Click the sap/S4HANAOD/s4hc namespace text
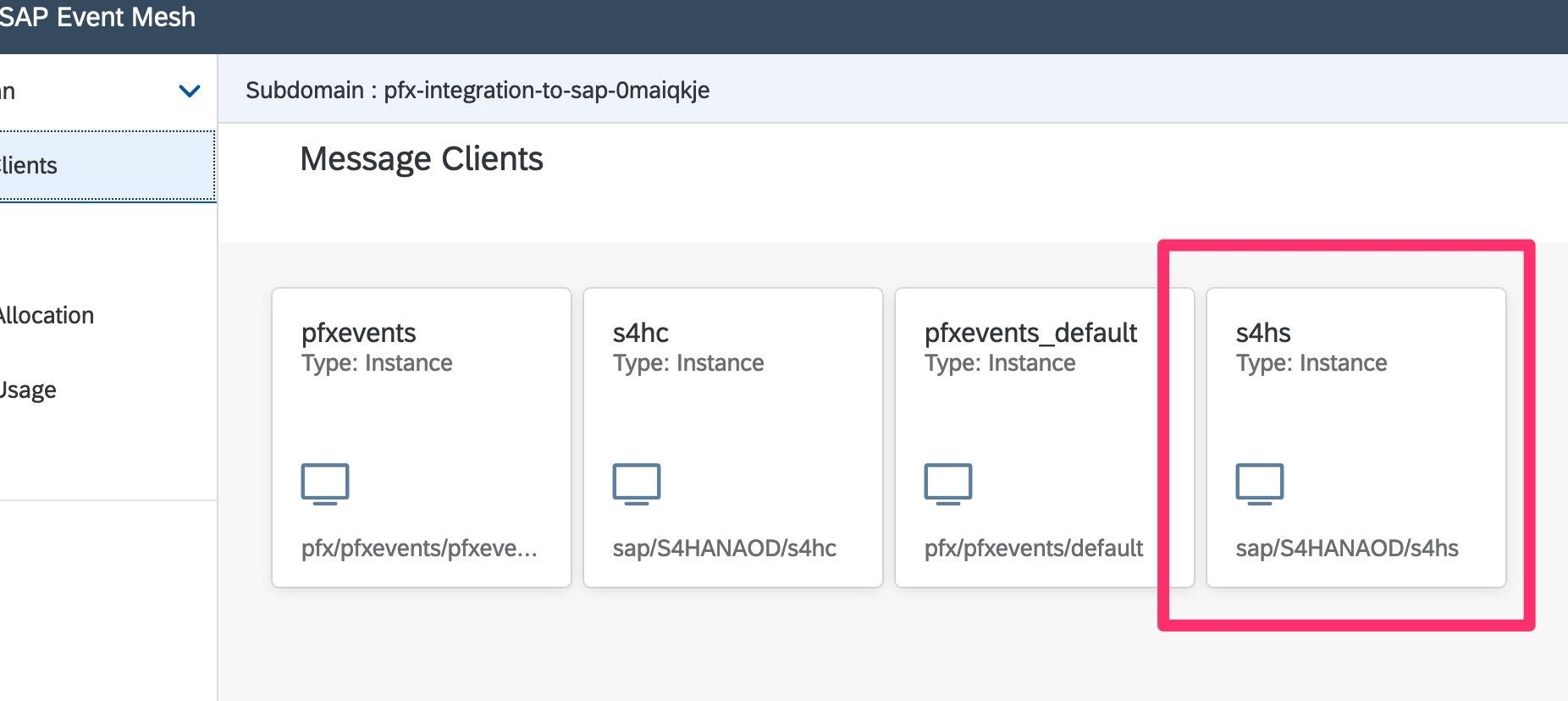This screenshot has height=701, width=1568. tap(725, 549)
